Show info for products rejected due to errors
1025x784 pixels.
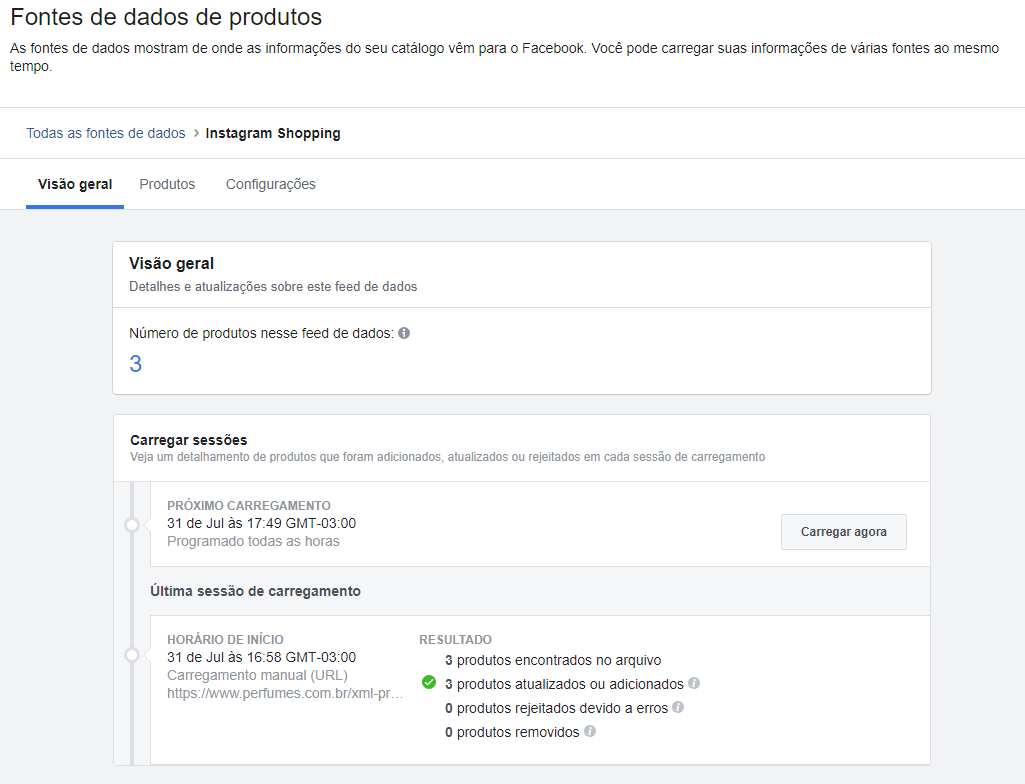pos(678,707)
